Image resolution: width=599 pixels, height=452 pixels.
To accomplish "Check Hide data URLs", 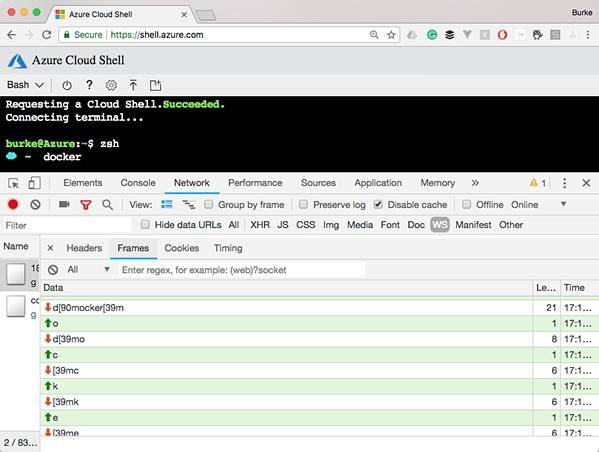I will (x=145, y=224).
